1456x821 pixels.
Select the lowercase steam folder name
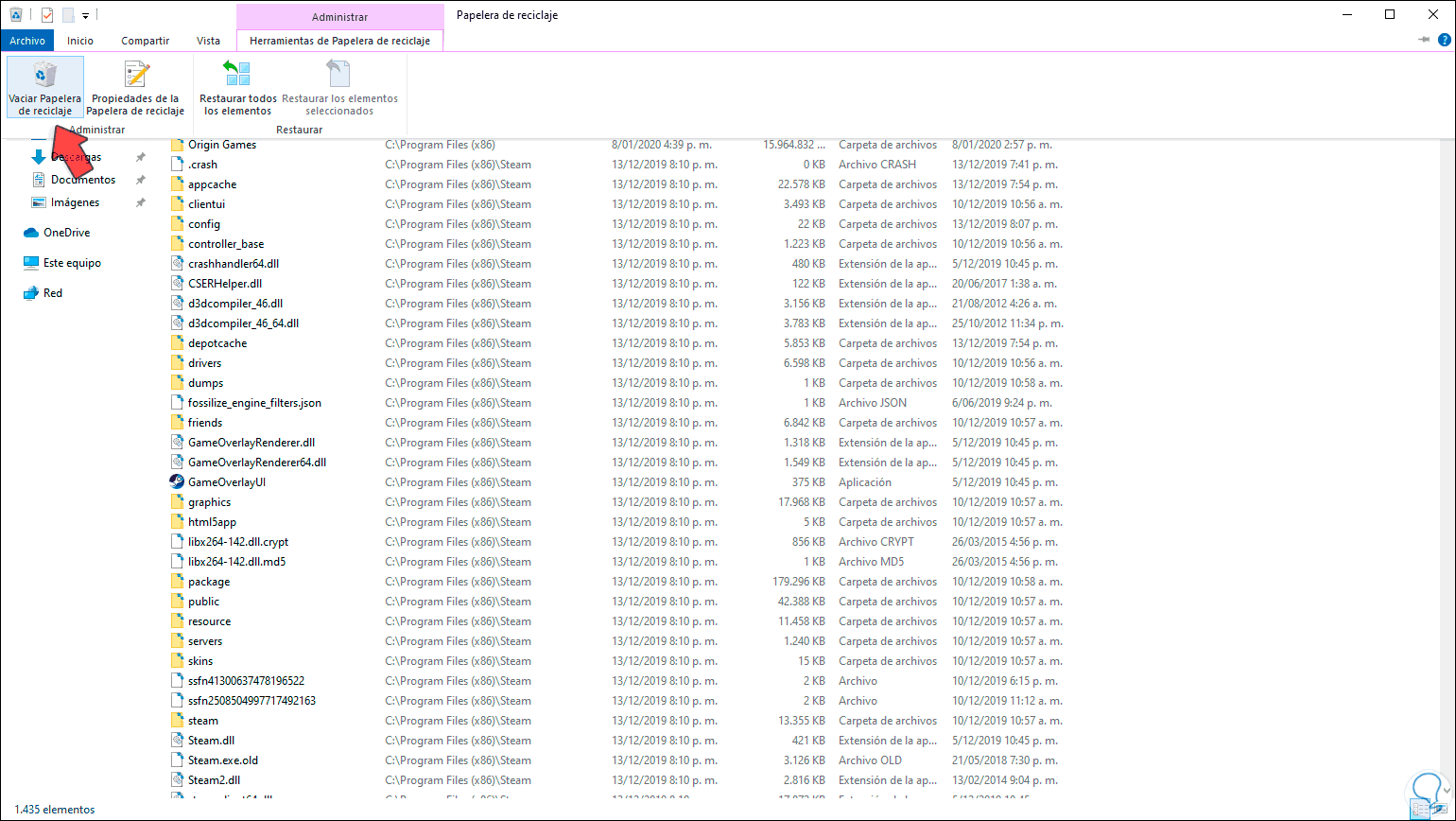coord(203,721)
